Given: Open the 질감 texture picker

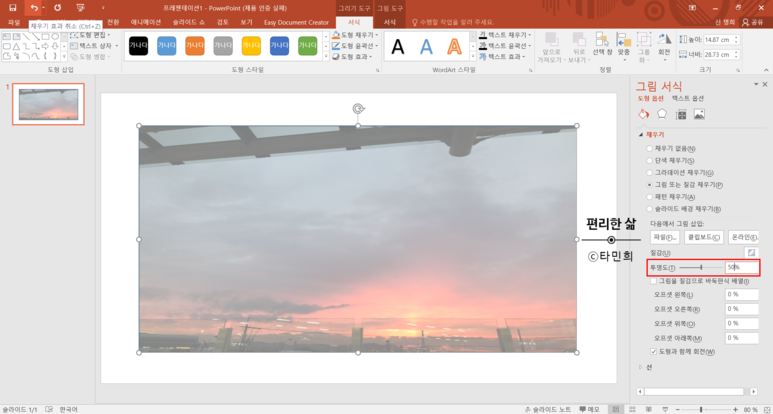Looking at the screenshot, I should pos(751,252).
